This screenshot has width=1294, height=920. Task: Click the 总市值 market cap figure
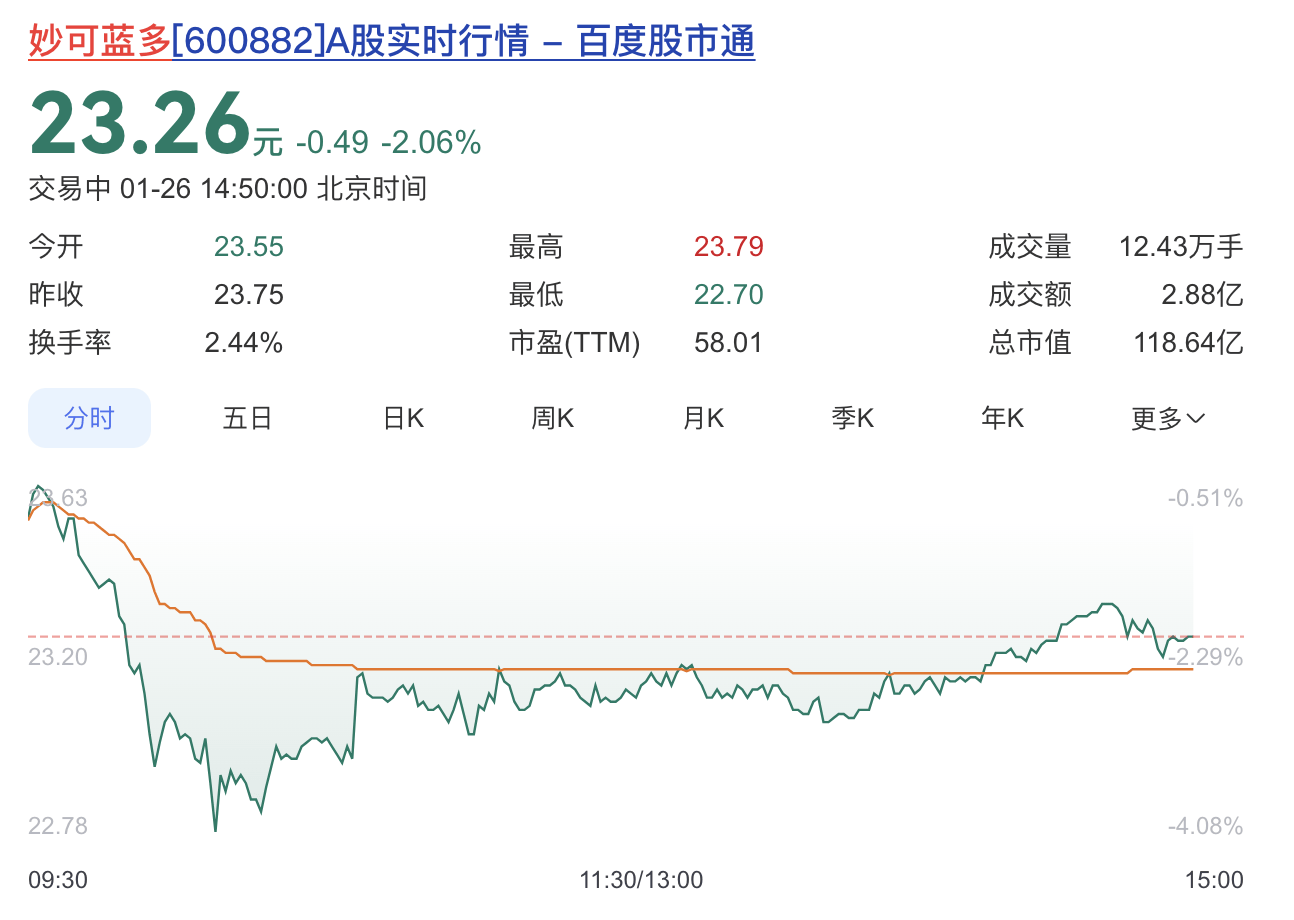pos(1190,342)
